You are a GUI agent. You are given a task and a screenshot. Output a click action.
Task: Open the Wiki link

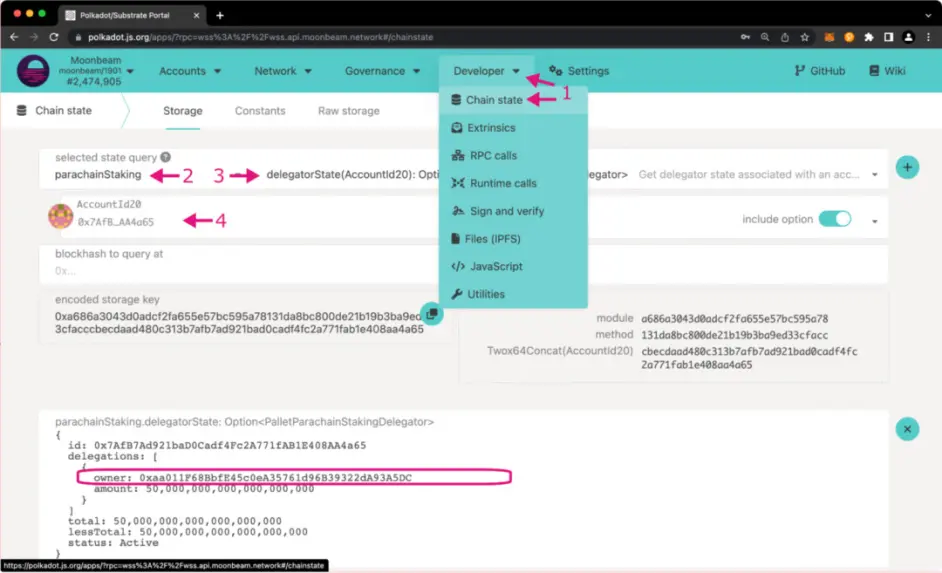(887, 71)
